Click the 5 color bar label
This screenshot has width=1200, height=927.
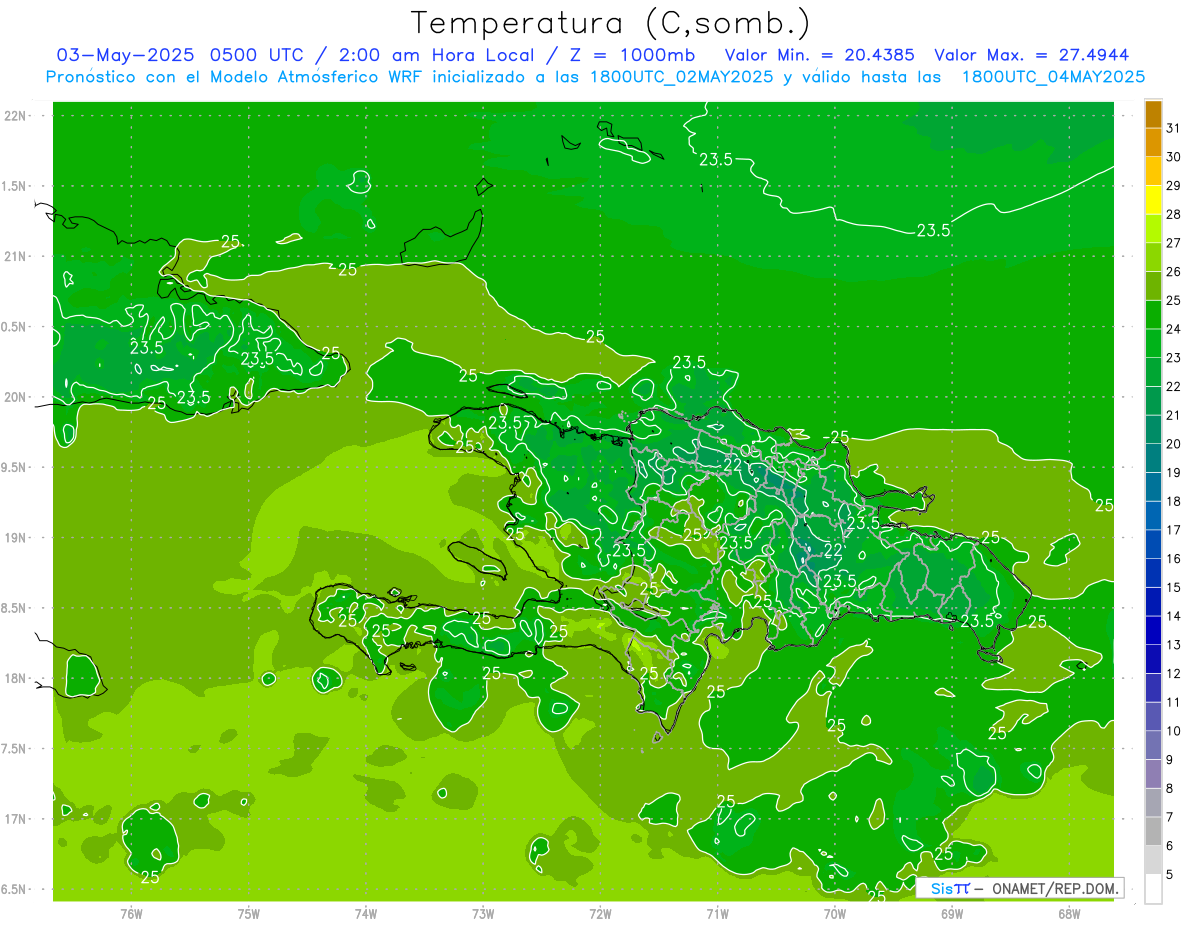pyautogui.click(x=1170, y=874)
